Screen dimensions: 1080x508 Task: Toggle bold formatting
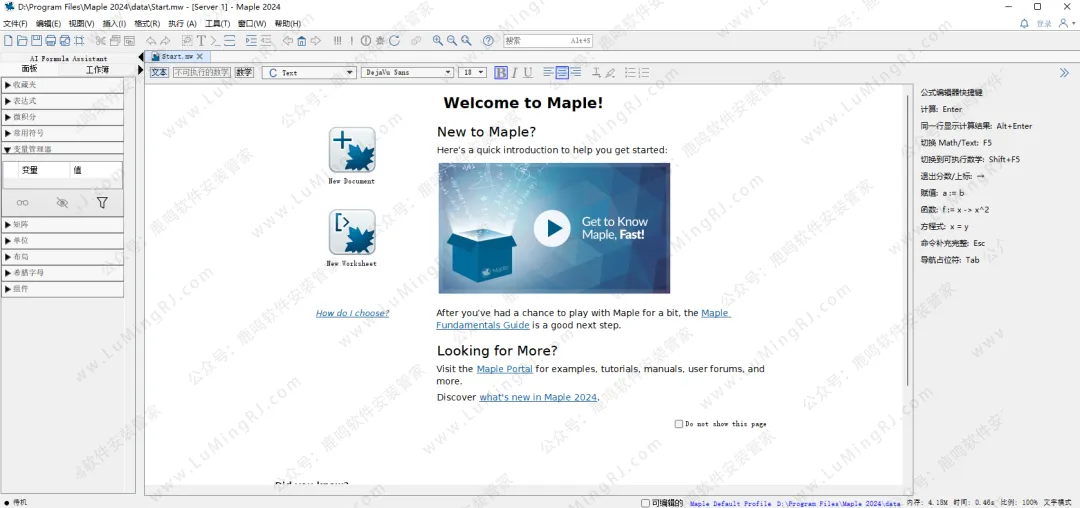coord(501,72)
